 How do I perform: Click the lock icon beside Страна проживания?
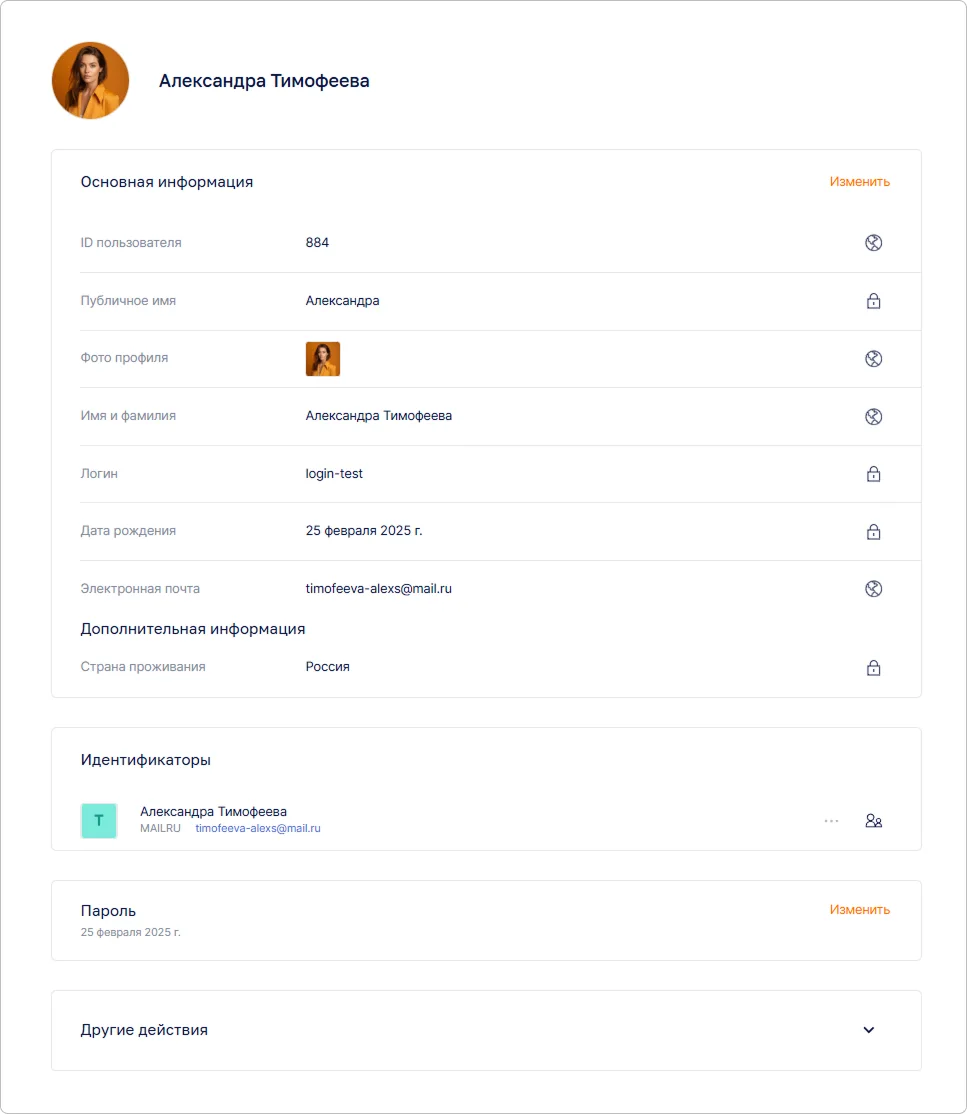pyautogui.click(x=873, y=668)
